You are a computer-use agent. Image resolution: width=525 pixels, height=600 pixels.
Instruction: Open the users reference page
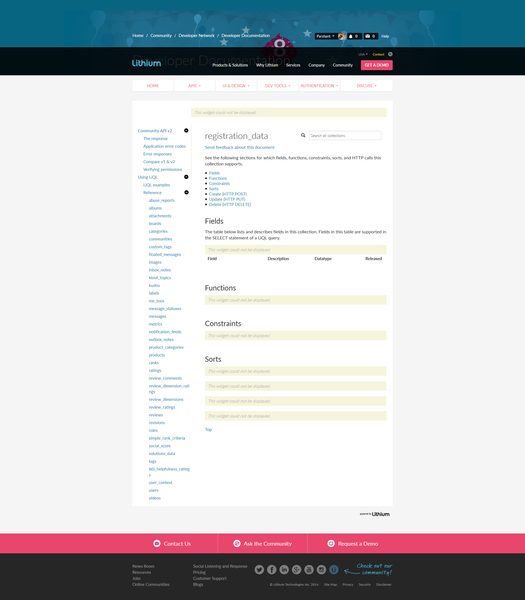coord(153,490)
